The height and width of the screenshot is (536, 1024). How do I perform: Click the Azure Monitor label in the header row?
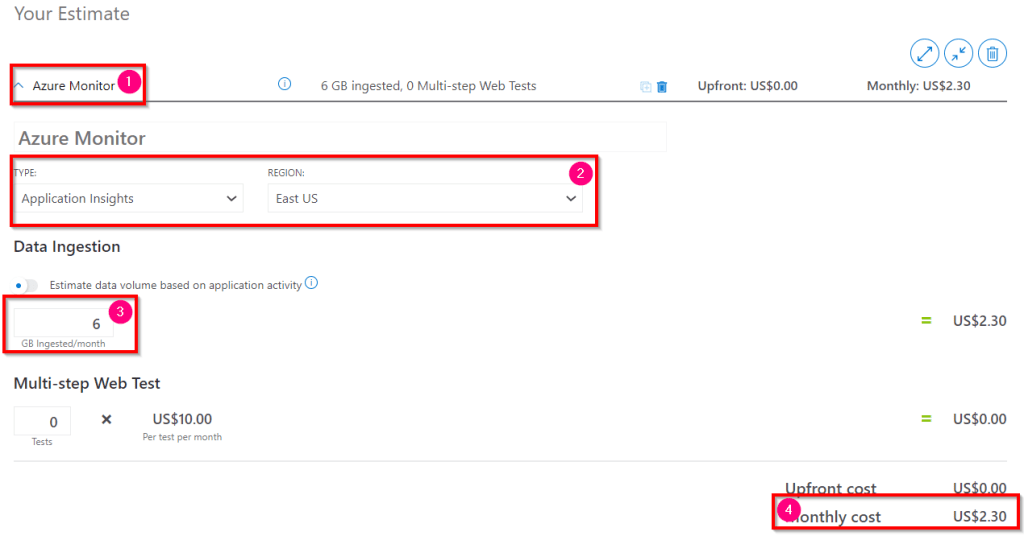[x=74, y=86]
